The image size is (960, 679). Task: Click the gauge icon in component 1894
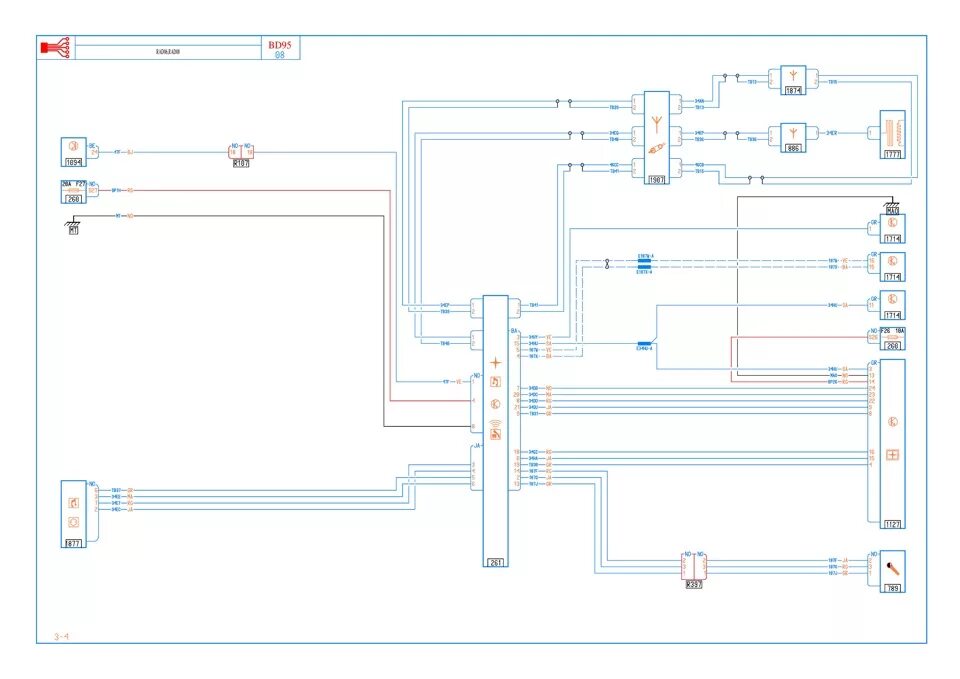tap(73, 147)
